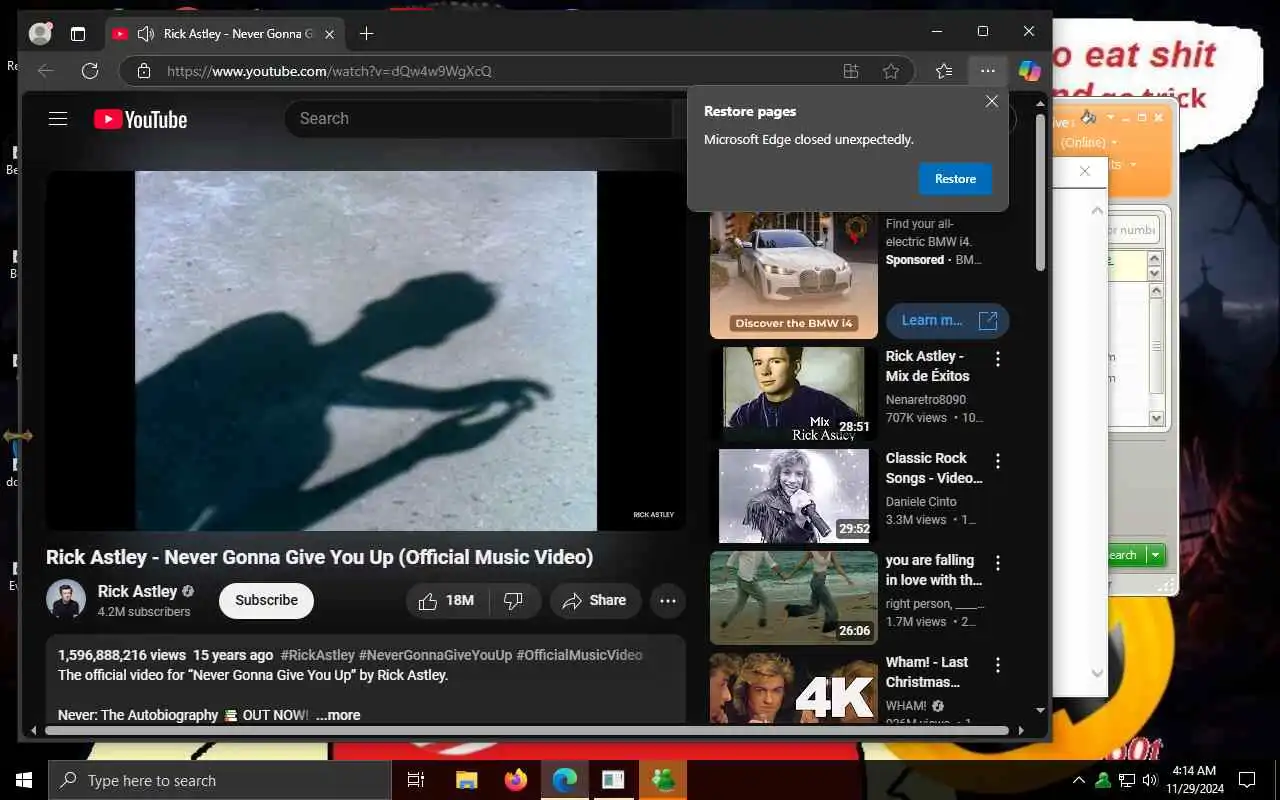Open the BMW i4 ad thumbnail
Screen dimensions: 1280x800
[x=794, y=275]
